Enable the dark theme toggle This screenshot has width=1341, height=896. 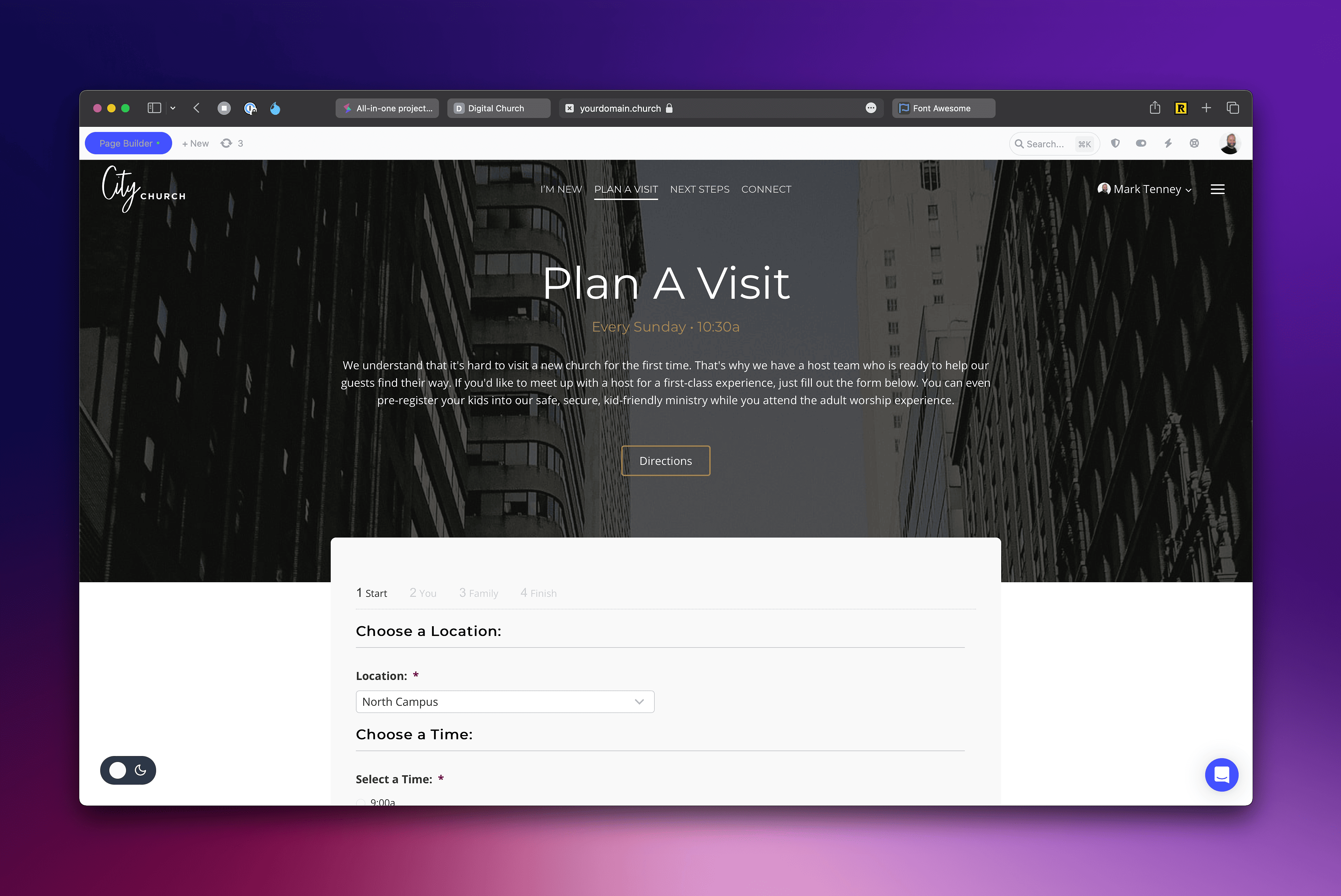point(140,769)
